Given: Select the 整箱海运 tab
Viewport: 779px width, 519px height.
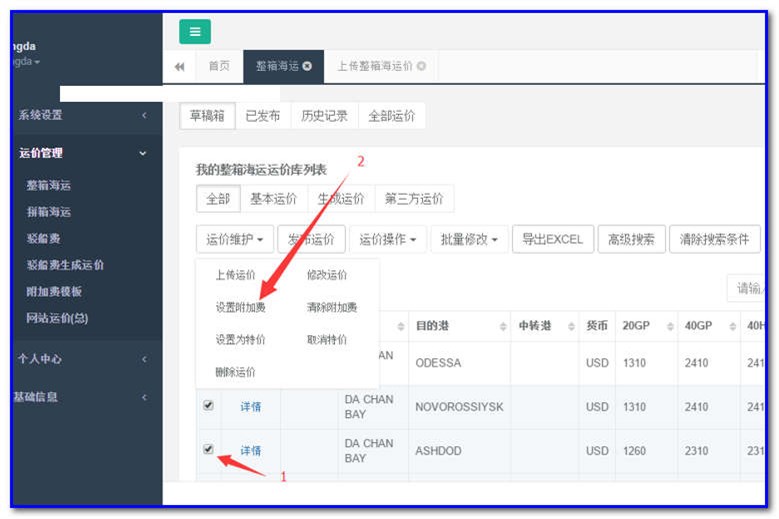Looking at the screenshot, I should 277,66.
